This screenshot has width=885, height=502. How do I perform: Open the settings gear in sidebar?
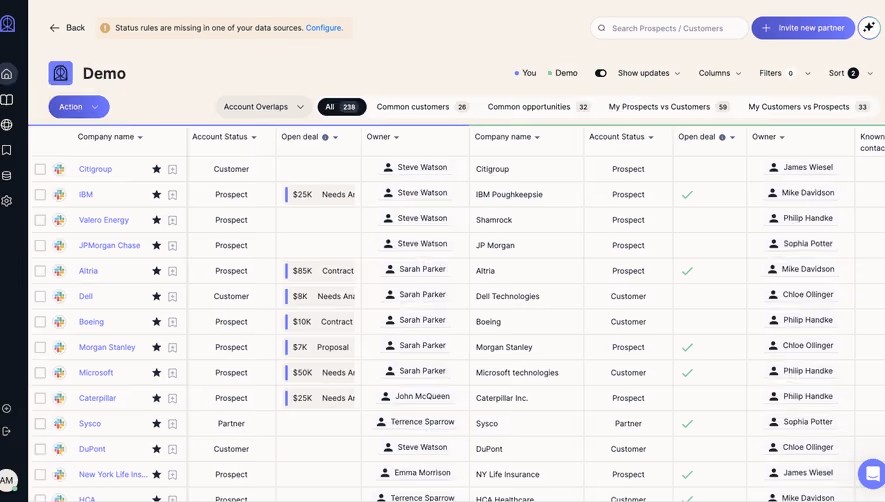7,201
